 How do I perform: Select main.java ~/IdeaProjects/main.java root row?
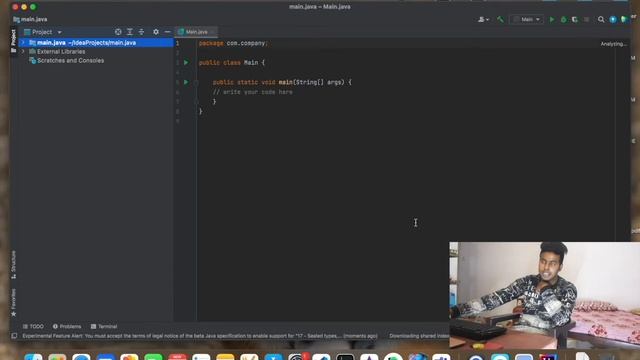point(96,42)
